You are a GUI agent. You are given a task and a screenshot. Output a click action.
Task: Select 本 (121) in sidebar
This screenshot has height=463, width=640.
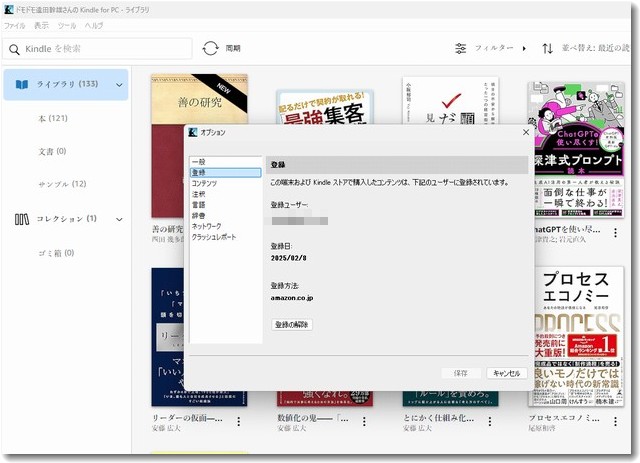53,118
